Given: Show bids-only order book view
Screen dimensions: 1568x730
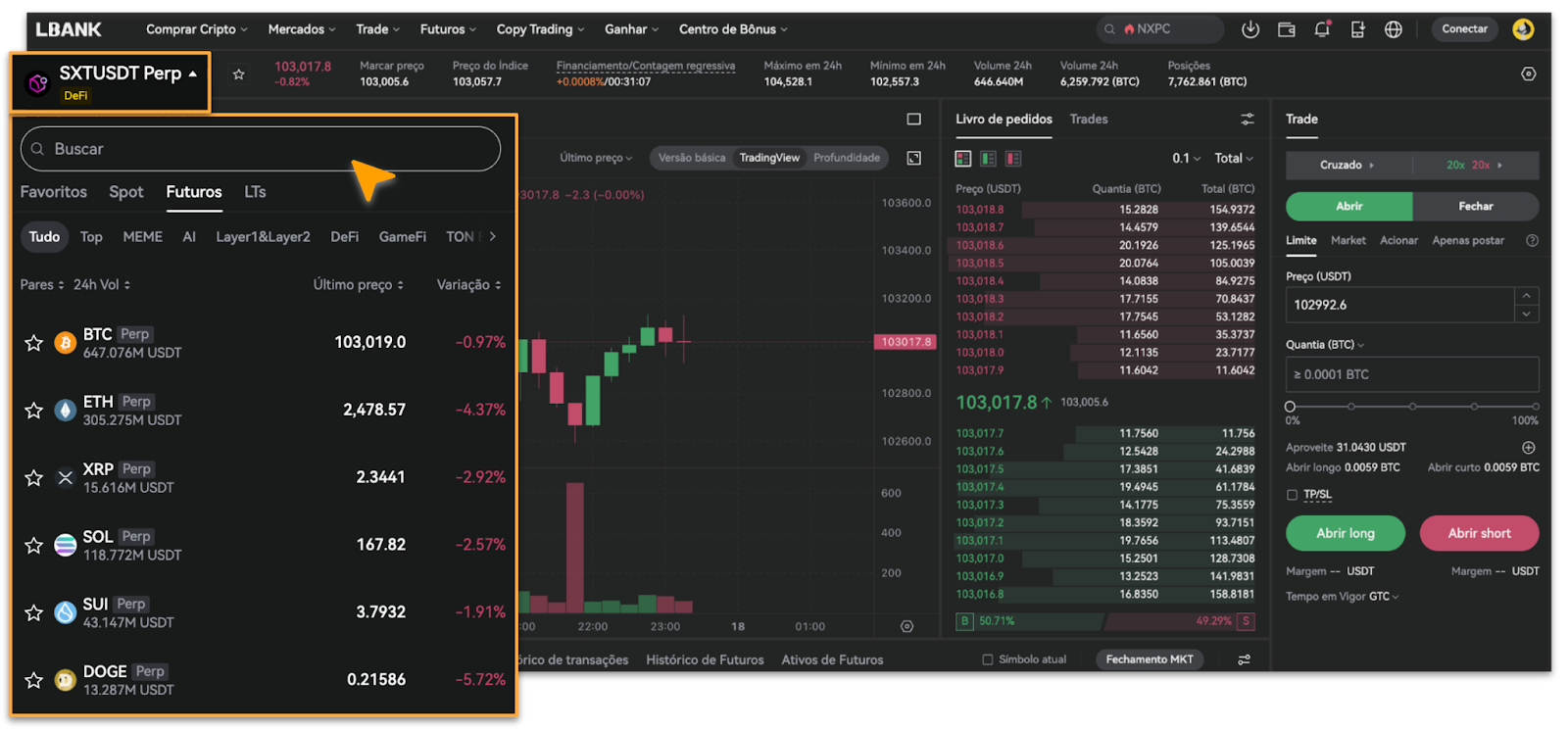Looking at the screenshot, I should pos(988,158).
